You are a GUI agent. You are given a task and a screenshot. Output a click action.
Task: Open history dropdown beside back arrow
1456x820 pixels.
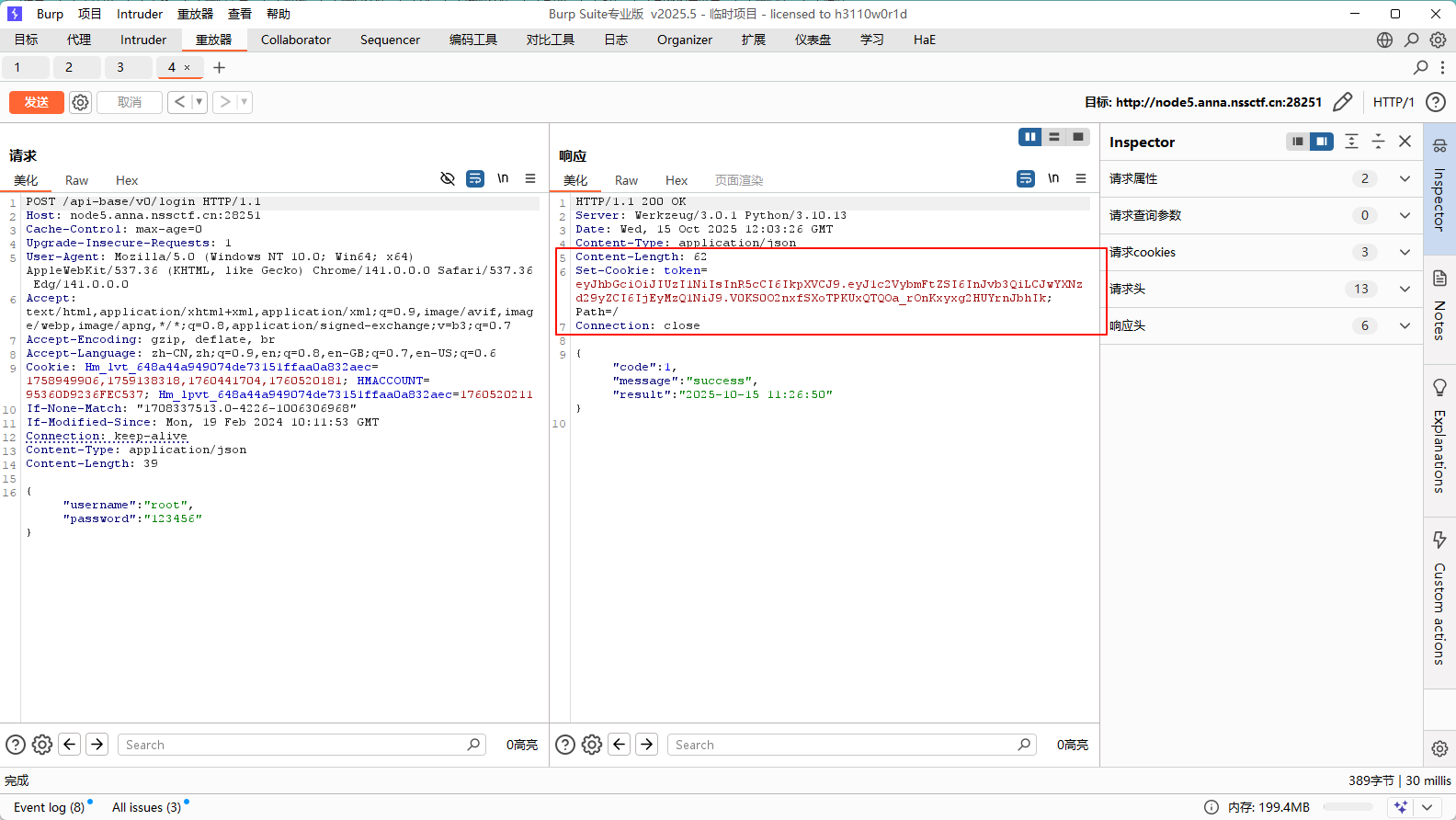pyautogui.click(x=199, y=102)
